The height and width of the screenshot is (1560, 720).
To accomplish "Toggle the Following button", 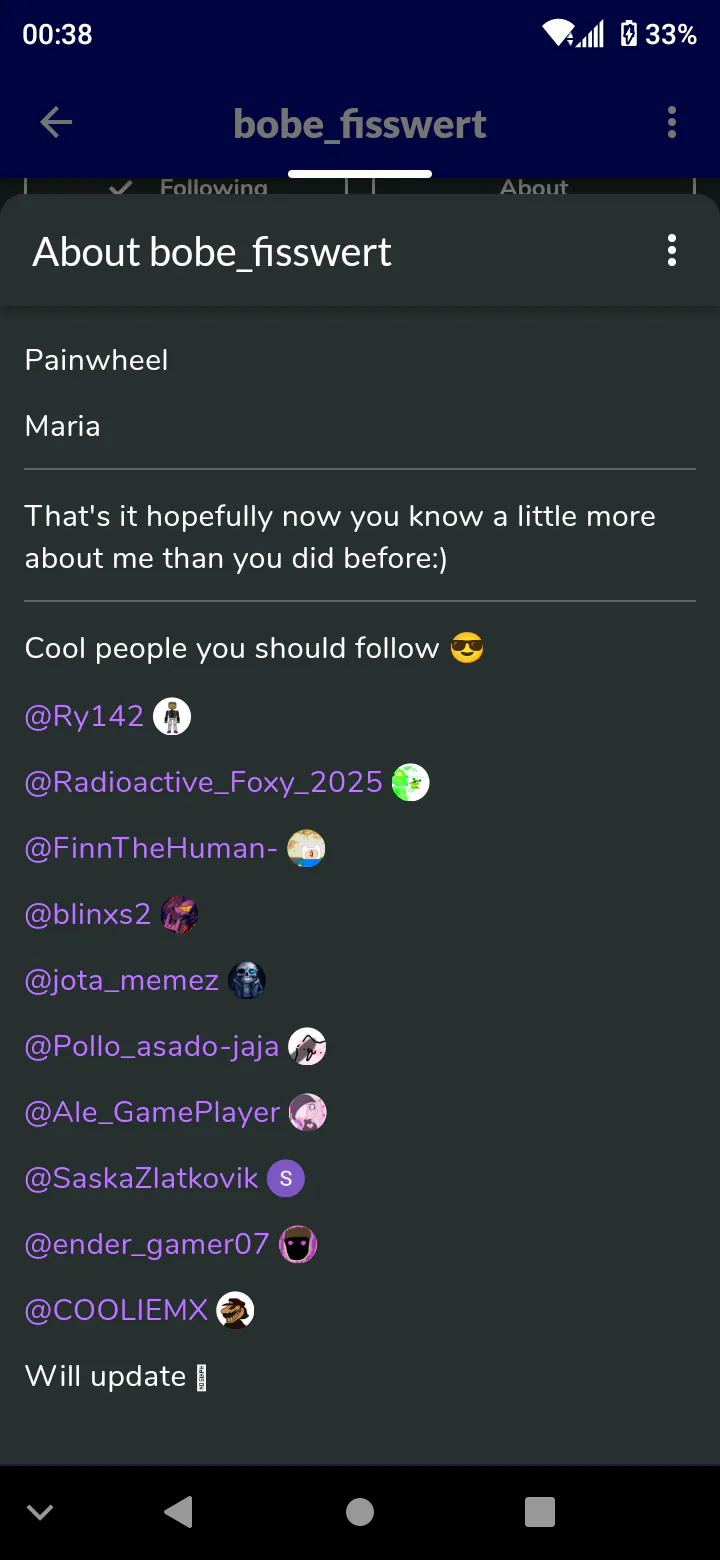I will pyautogui.click(x=186, y=187).
